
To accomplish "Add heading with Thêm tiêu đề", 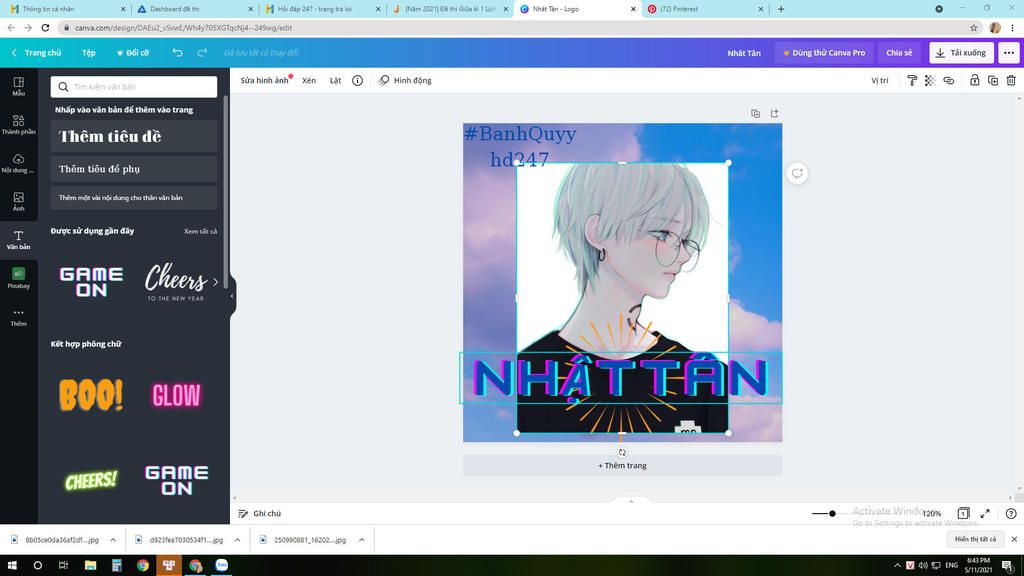I will click(x=134, y=136).
